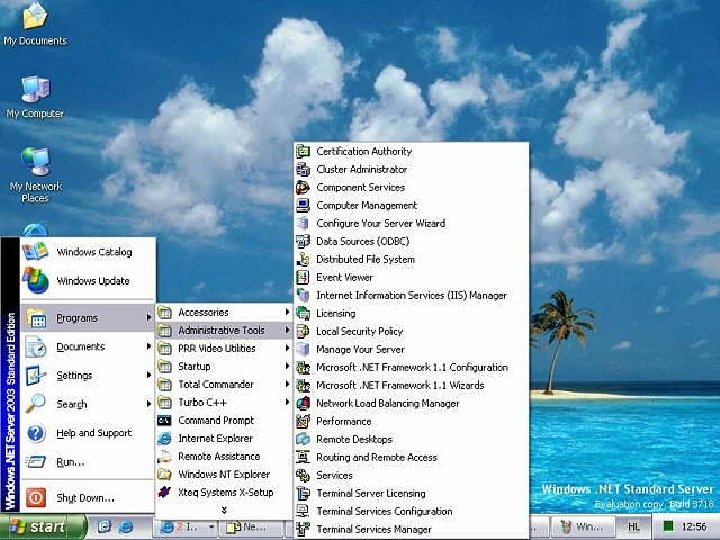The width and height of the screenshot is (720, 540).
Task: Click the Certification Authority icon
Action: [303, 151]
